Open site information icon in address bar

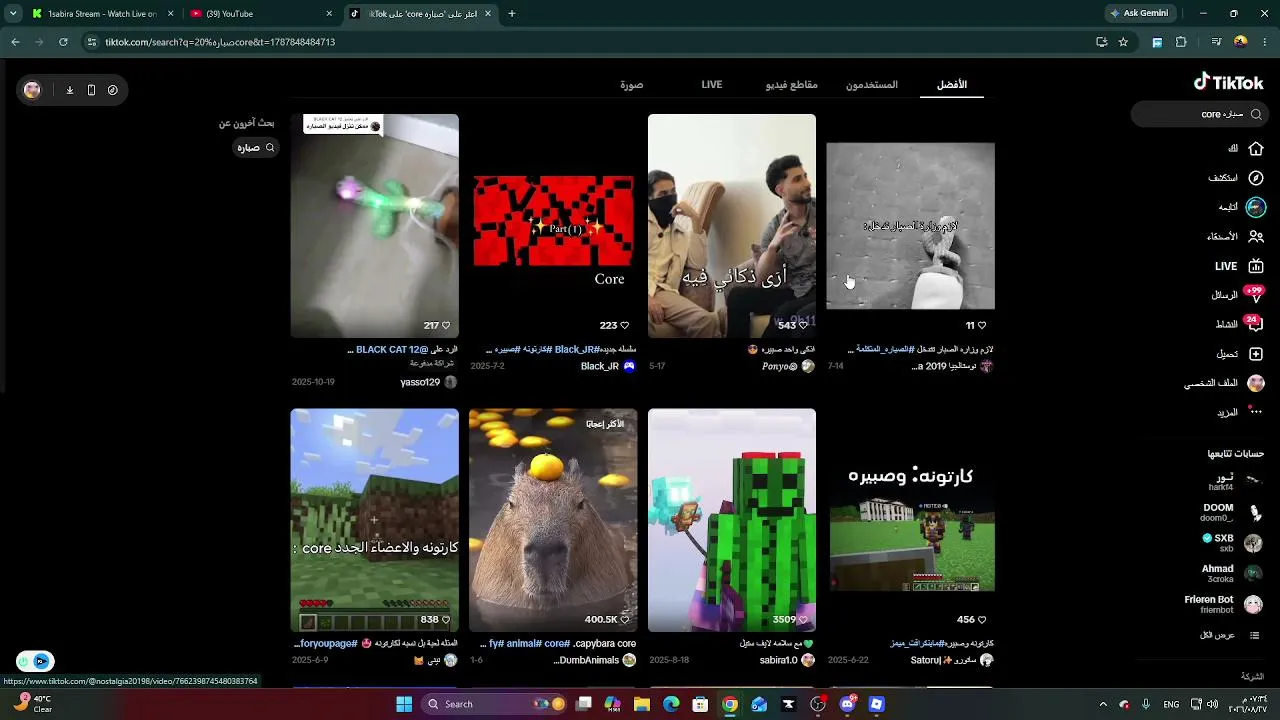point(92,42)
